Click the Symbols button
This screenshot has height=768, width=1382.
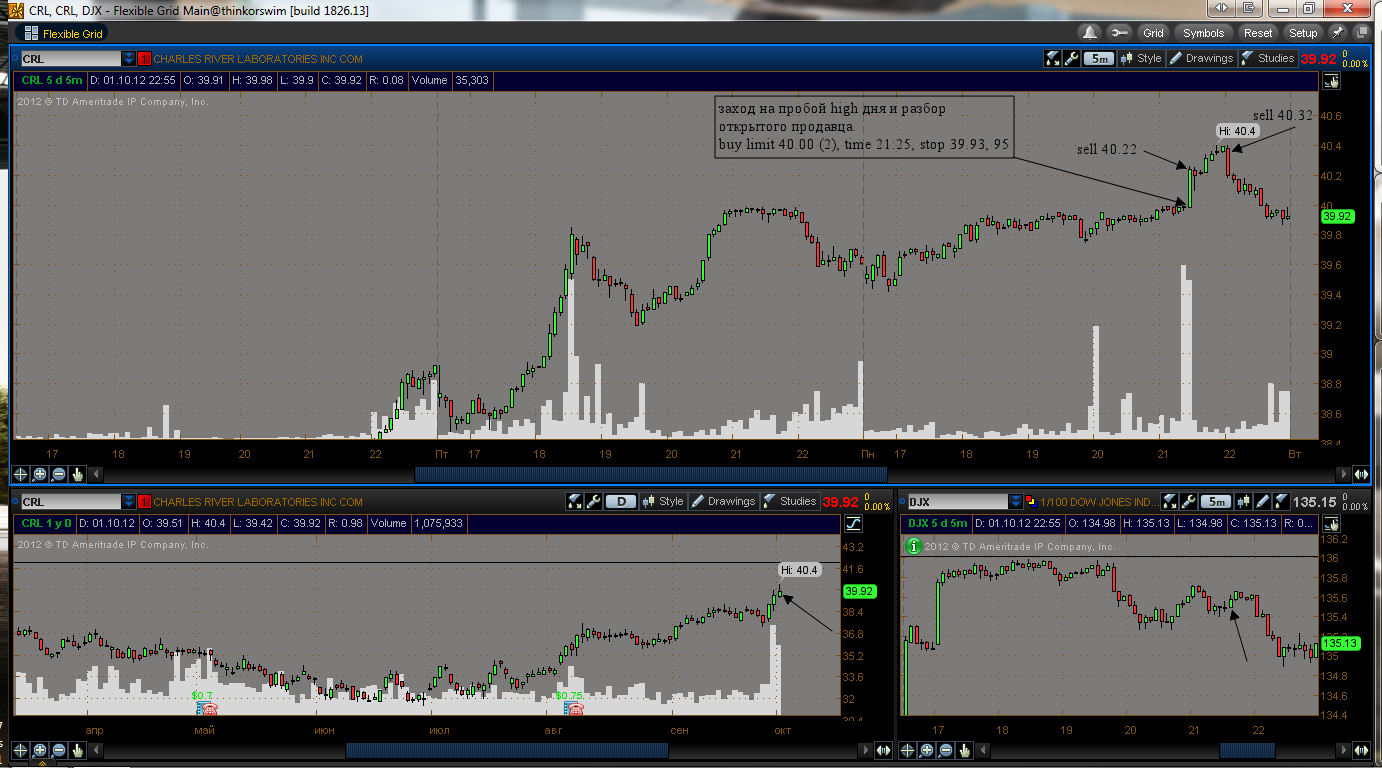click(1204, 33)
